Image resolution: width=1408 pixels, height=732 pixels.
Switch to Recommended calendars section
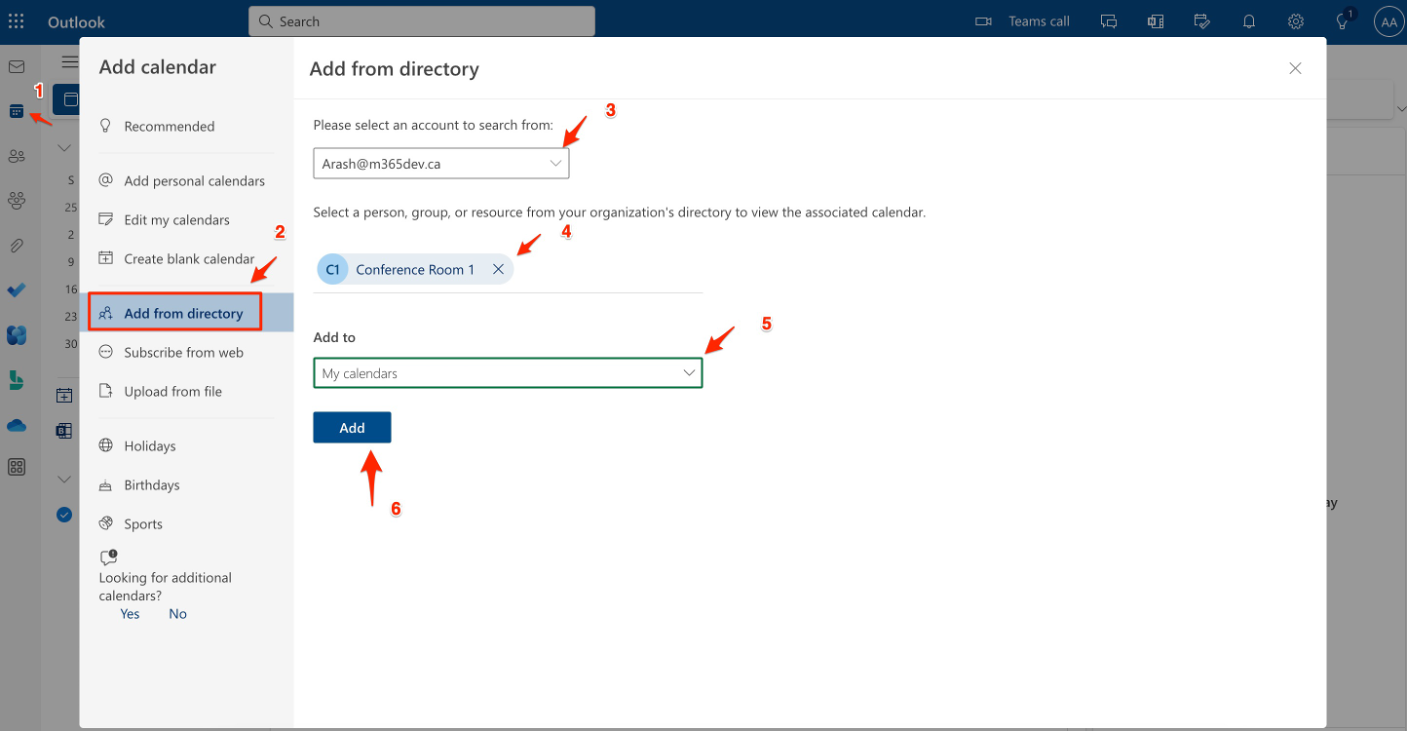pos(168,125)
